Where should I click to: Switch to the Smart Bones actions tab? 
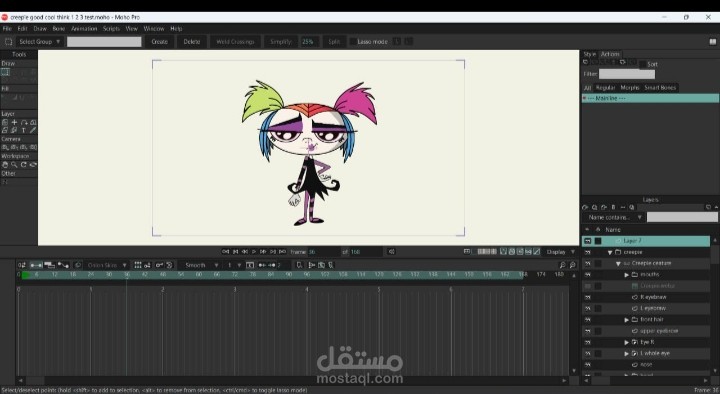(x=660, y=88)
